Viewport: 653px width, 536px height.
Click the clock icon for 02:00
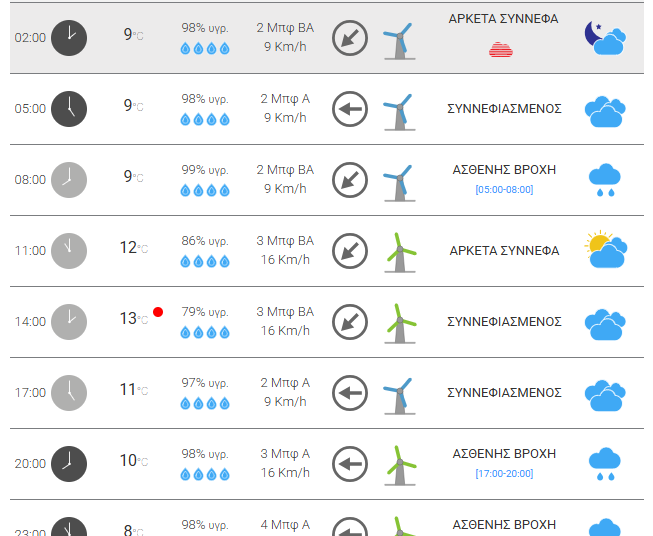tap(69, 38)
